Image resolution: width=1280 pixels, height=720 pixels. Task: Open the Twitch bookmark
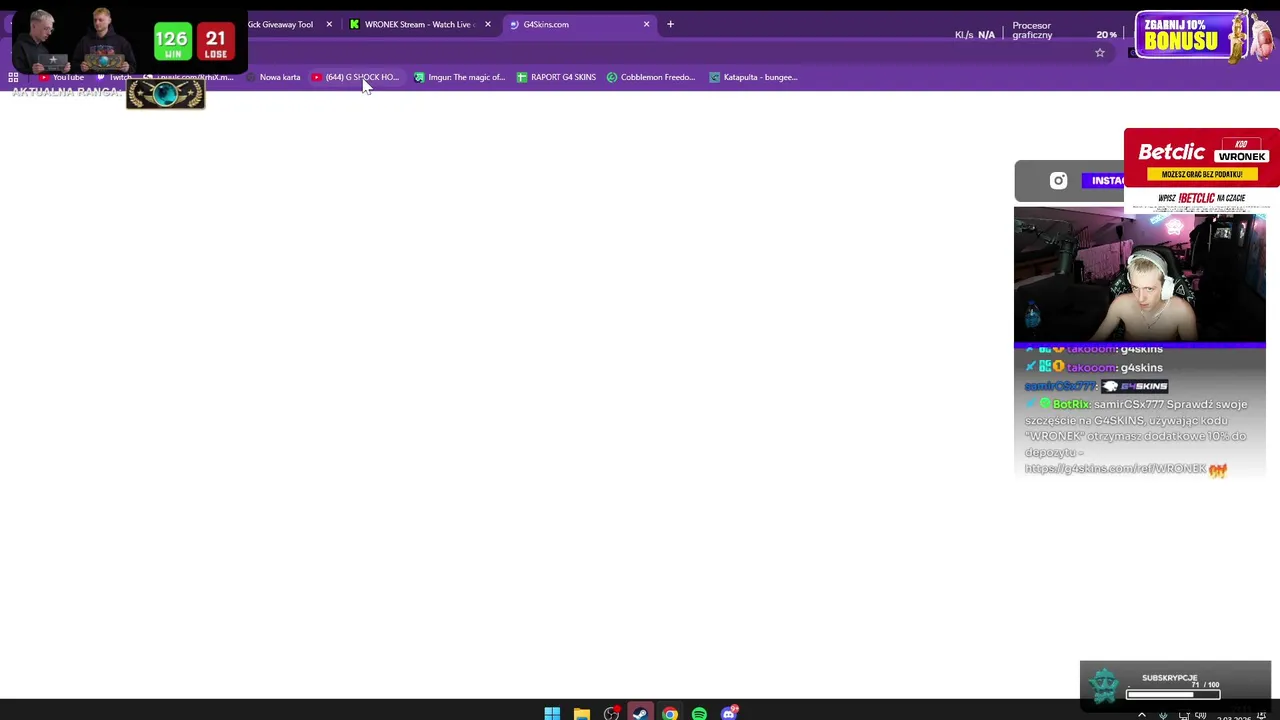click(114, 77)
